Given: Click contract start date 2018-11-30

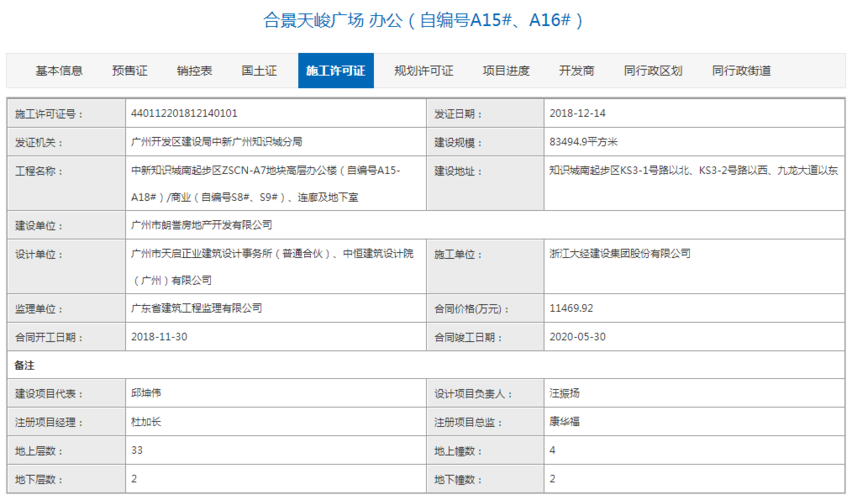Looking at the screenshot, I should 159,337.
